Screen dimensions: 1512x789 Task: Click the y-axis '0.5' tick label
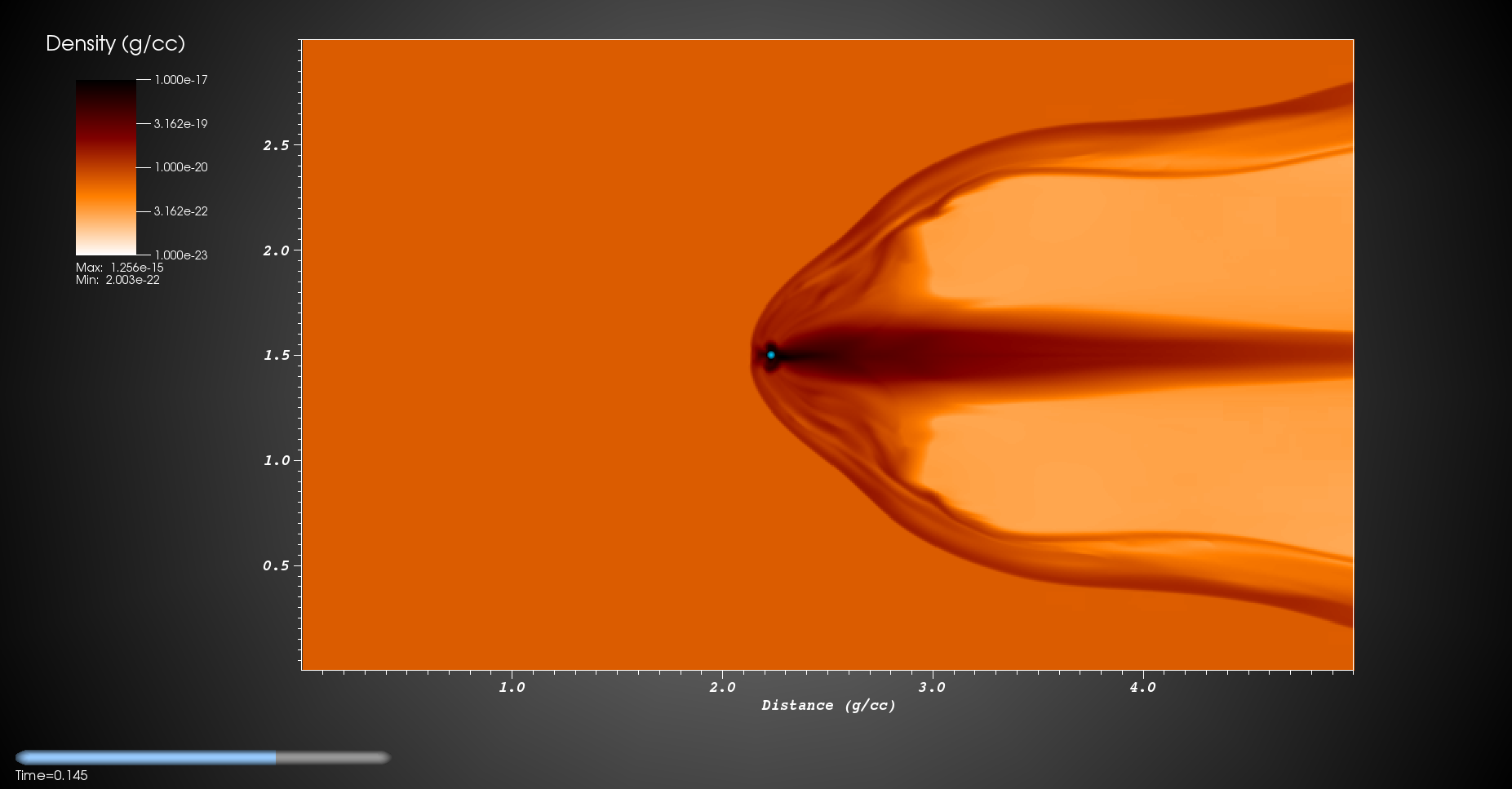pyautogui.click(x=276, y=565)
